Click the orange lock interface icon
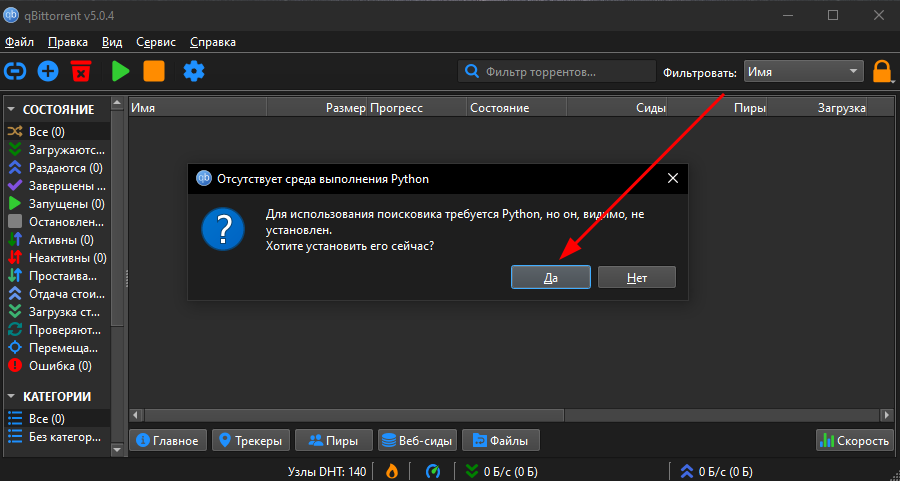Viewport: 900px width, 481px height. (x=882, y=72)
